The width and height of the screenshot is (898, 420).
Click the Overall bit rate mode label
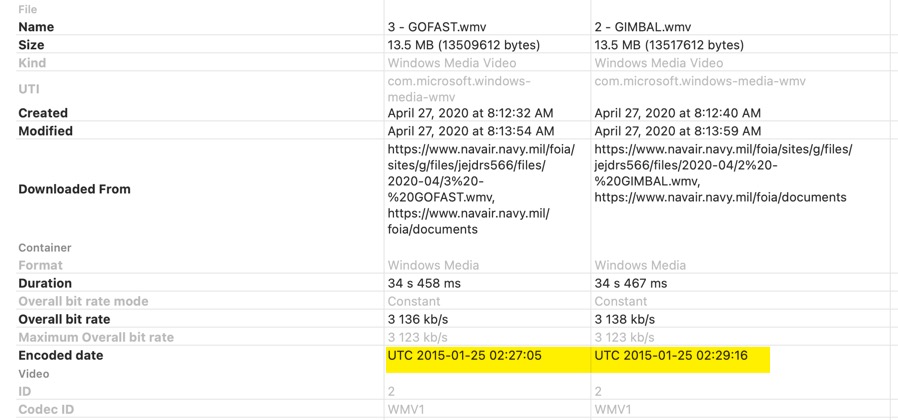coord(83,302)
